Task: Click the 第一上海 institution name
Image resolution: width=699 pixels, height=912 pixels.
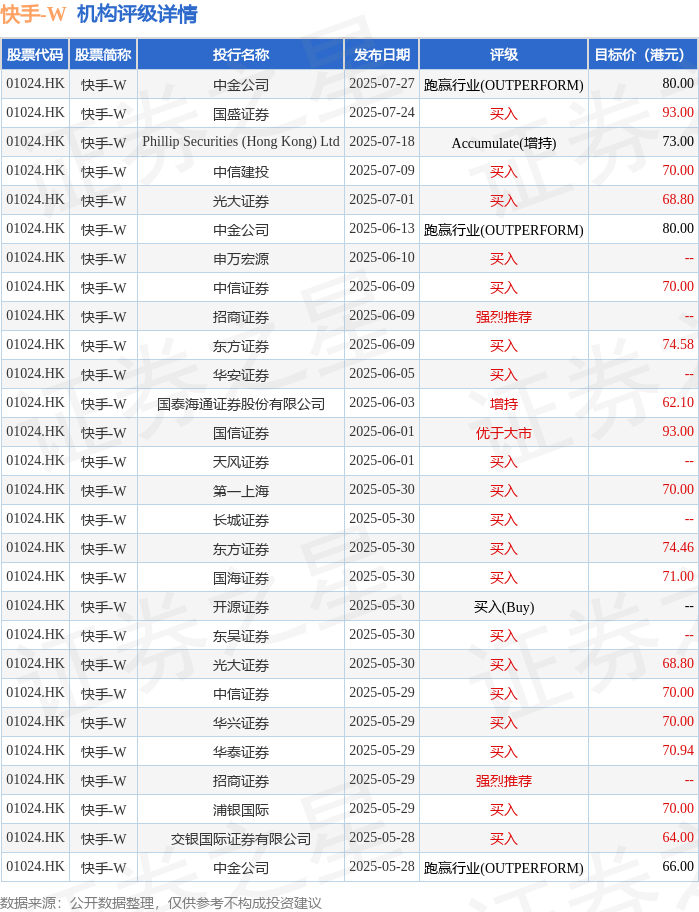Action: (x=241, y=491)
